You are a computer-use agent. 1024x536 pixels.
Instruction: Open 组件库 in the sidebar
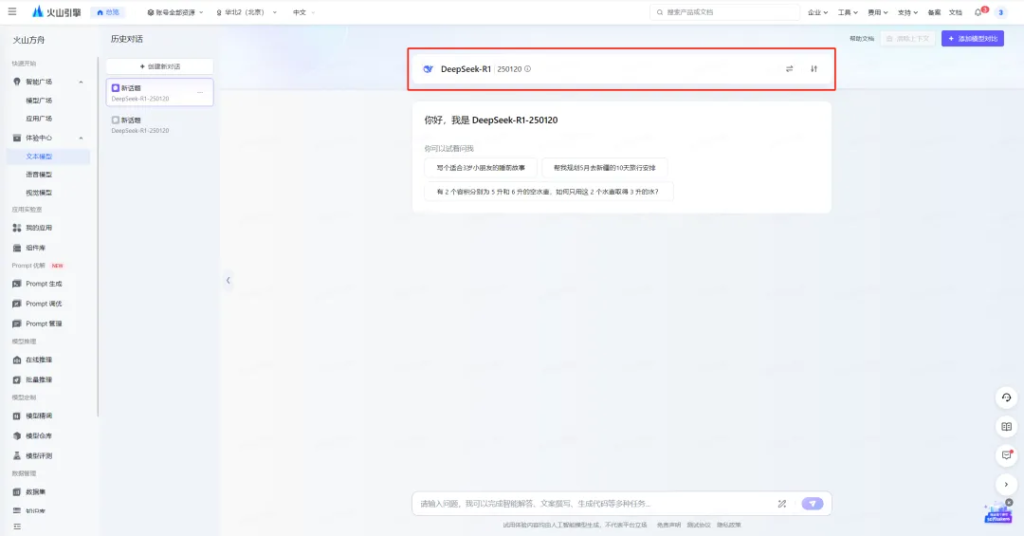36,247
